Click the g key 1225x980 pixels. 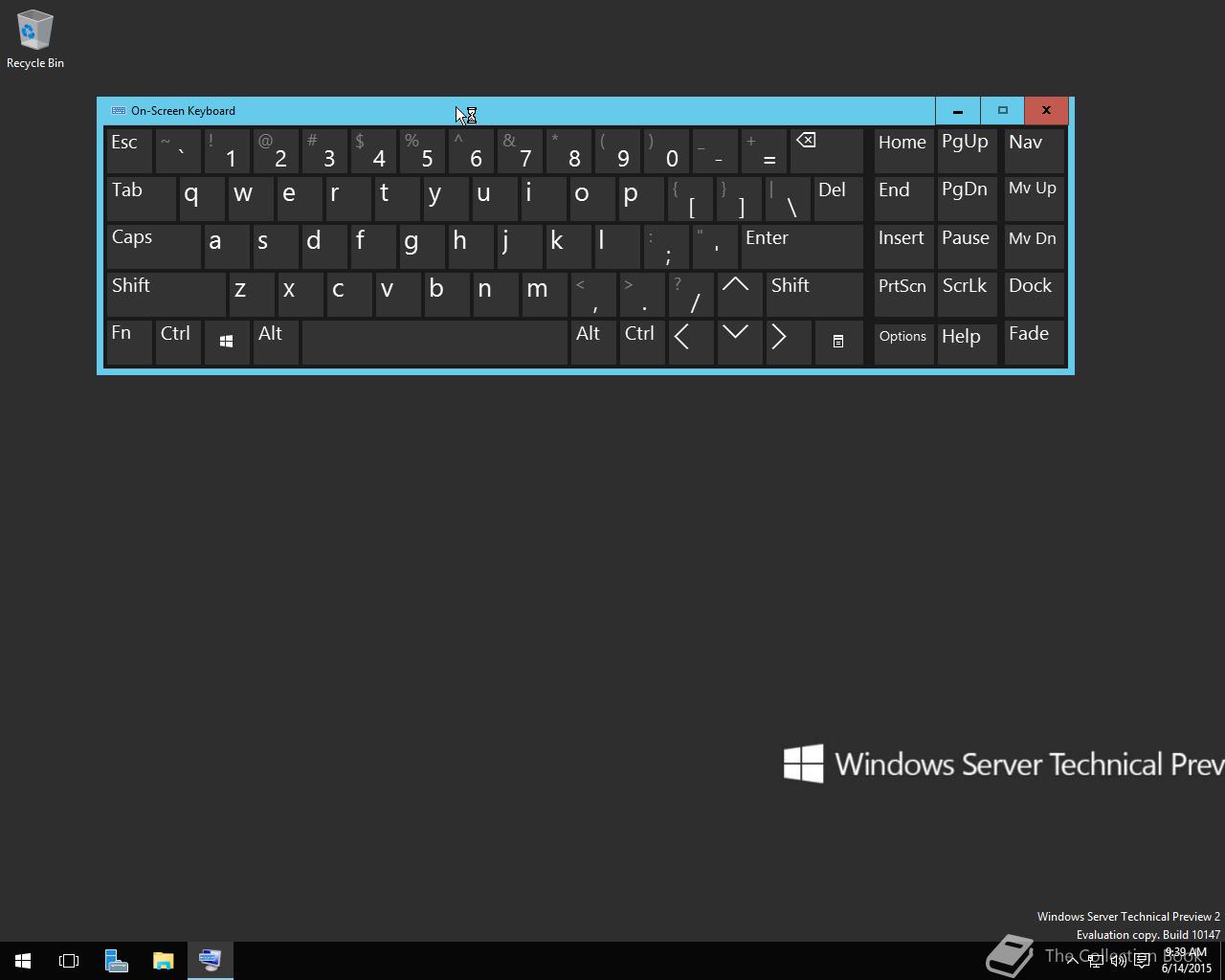(422, 247)
